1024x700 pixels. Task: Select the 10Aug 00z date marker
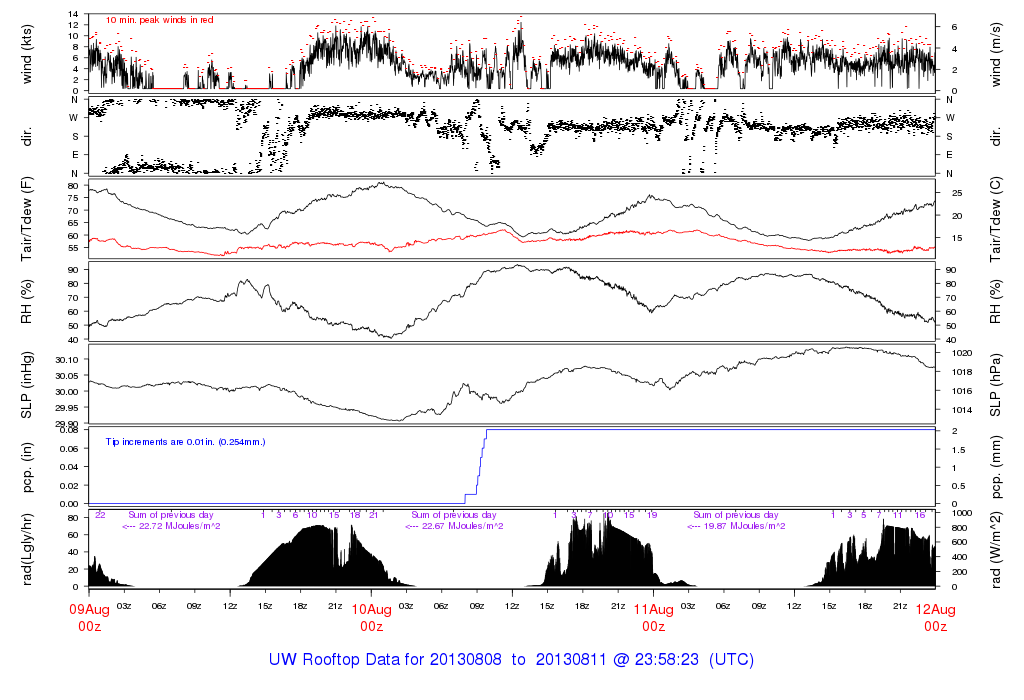coord(371,617)
